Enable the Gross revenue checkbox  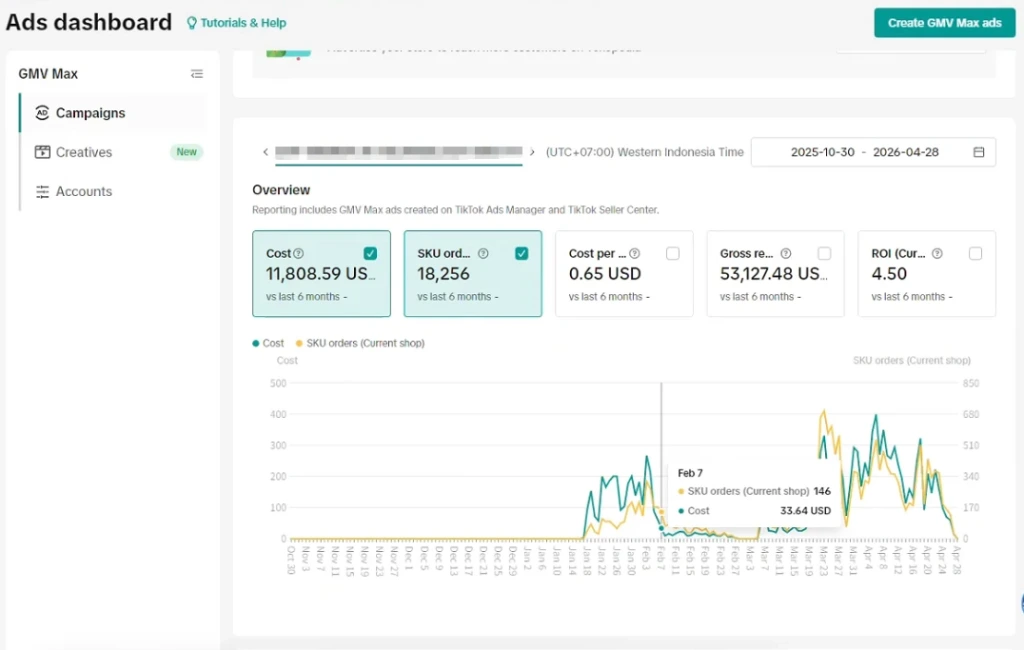(824, 253)
